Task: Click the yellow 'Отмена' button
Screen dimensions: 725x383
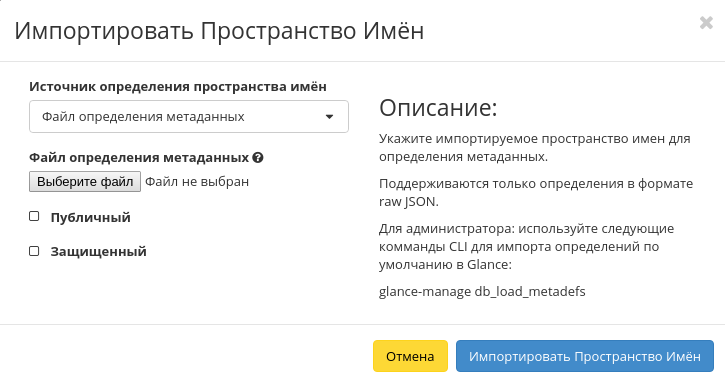Action: pos(410,356)
